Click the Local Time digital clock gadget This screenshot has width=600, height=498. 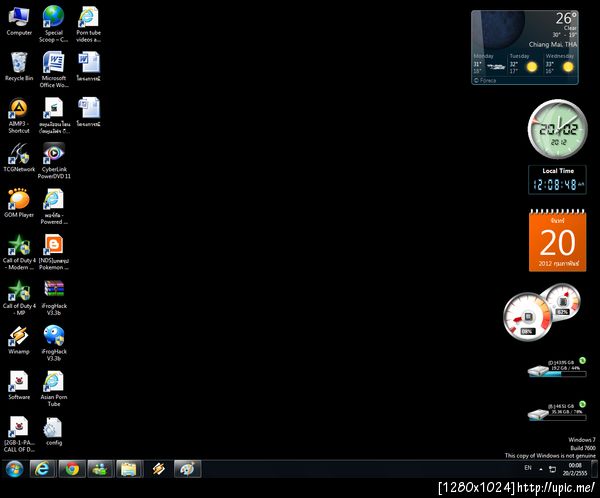557,180
